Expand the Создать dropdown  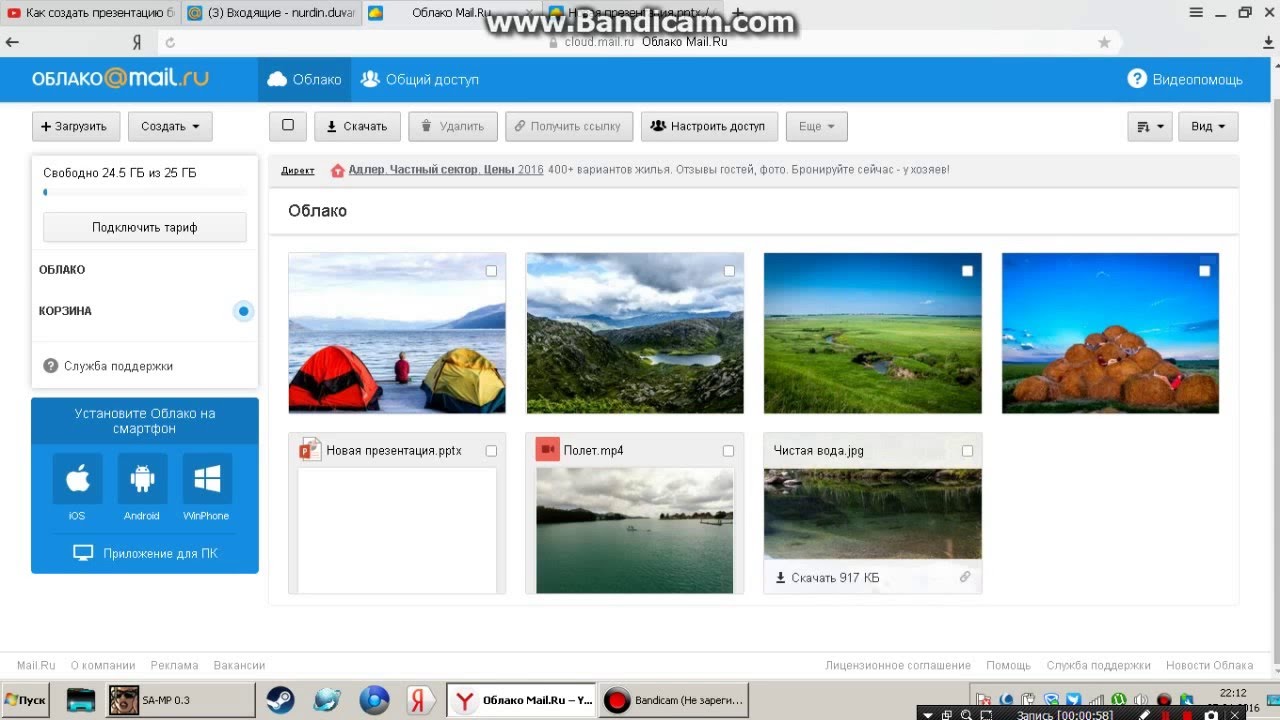click(170, 127)
